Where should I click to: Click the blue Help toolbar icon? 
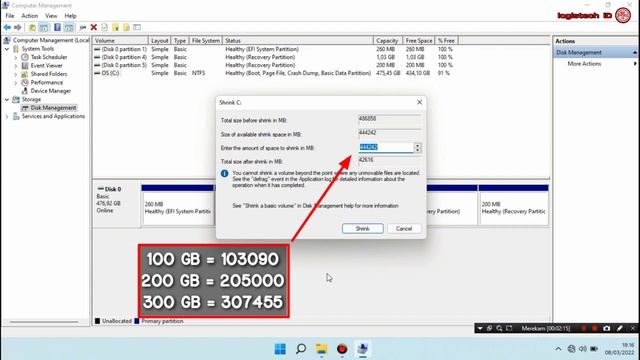(x=57, y=27)
